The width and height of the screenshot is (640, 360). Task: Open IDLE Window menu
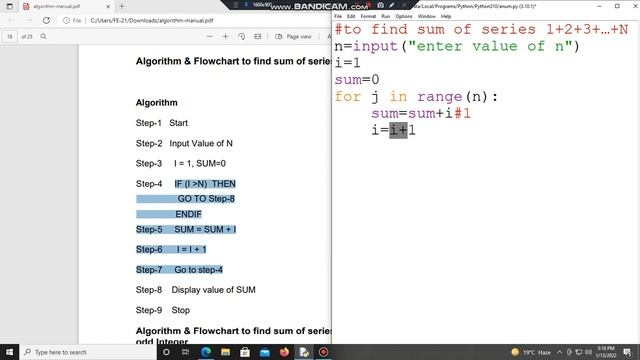coord(427,16)
